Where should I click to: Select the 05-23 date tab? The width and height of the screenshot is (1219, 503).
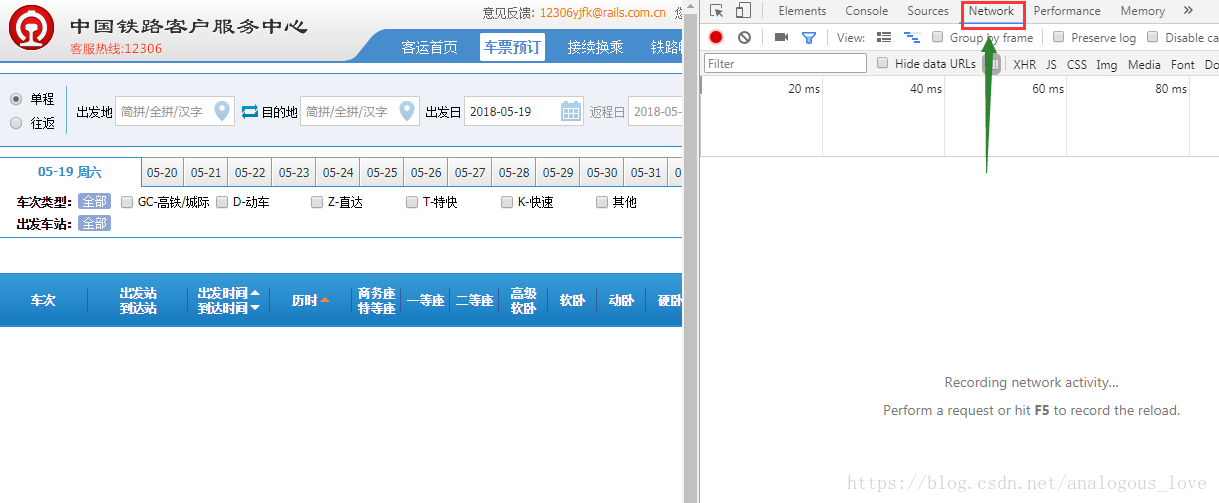click(x=294, y=172)
